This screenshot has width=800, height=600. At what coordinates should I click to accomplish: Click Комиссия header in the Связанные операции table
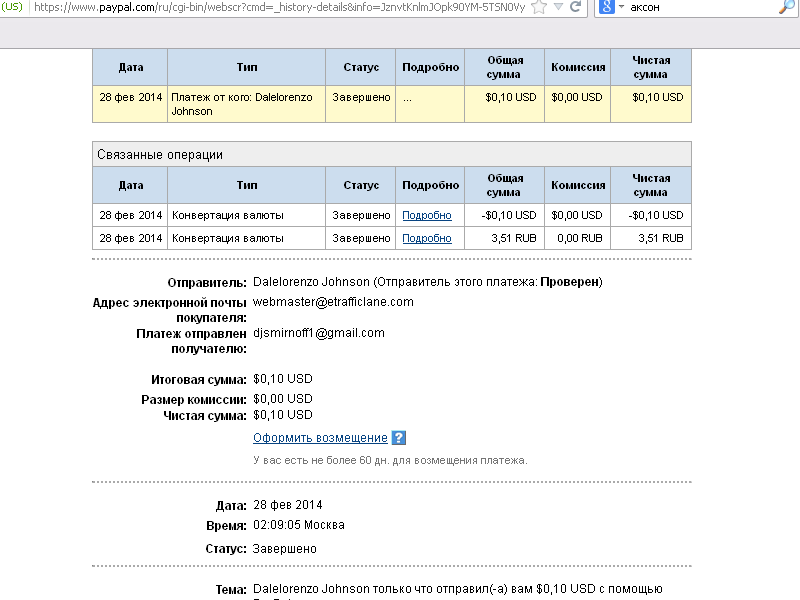click(578, 185)
